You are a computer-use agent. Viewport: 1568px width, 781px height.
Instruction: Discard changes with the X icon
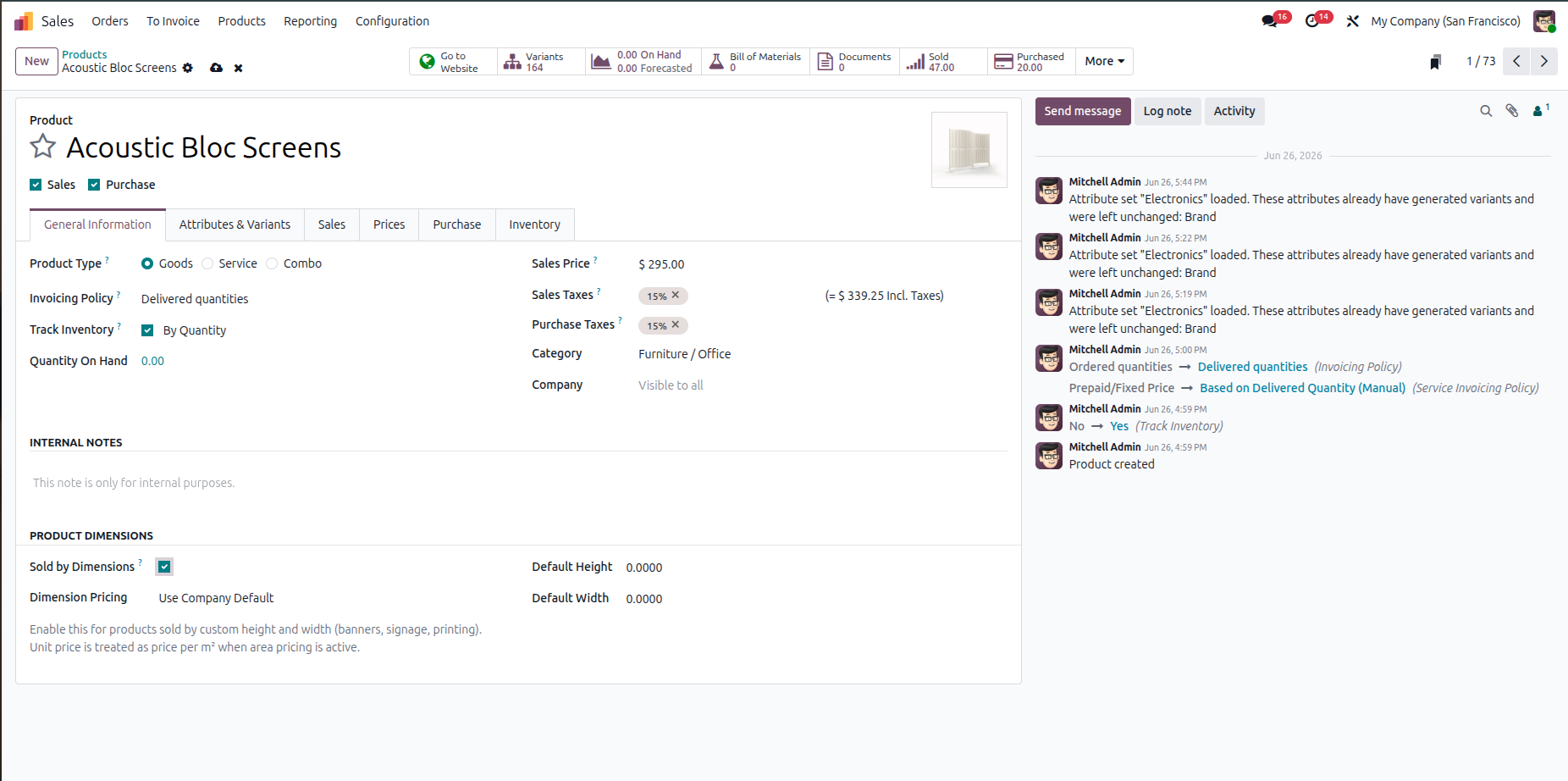click(239, 68)
